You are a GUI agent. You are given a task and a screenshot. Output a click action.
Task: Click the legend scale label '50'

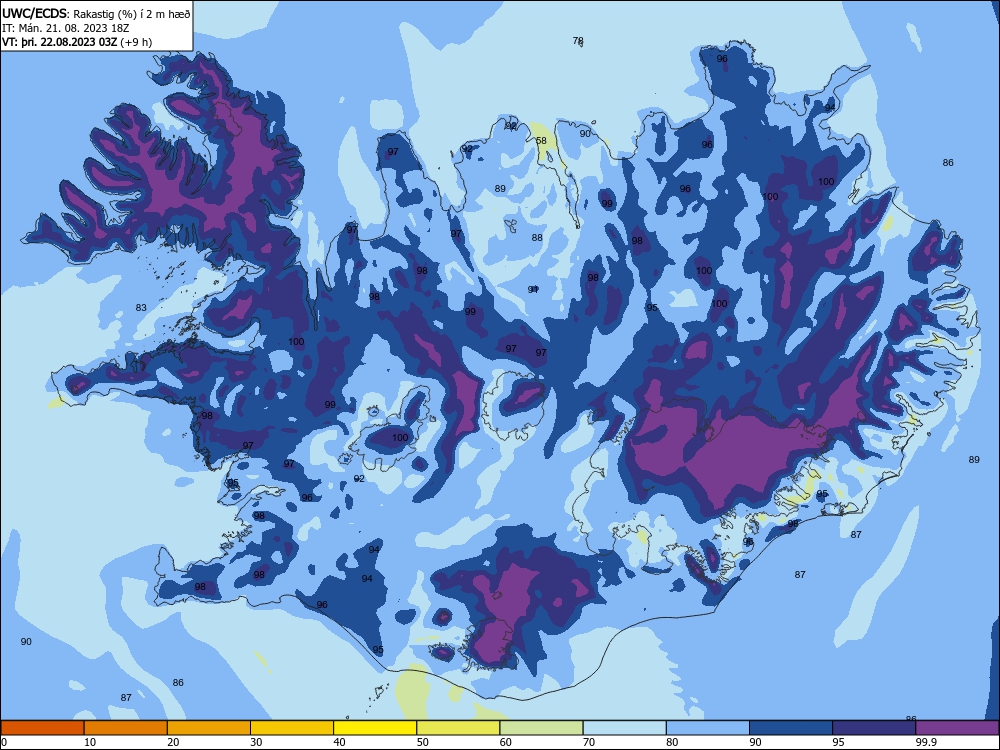[x=422, y=742]
